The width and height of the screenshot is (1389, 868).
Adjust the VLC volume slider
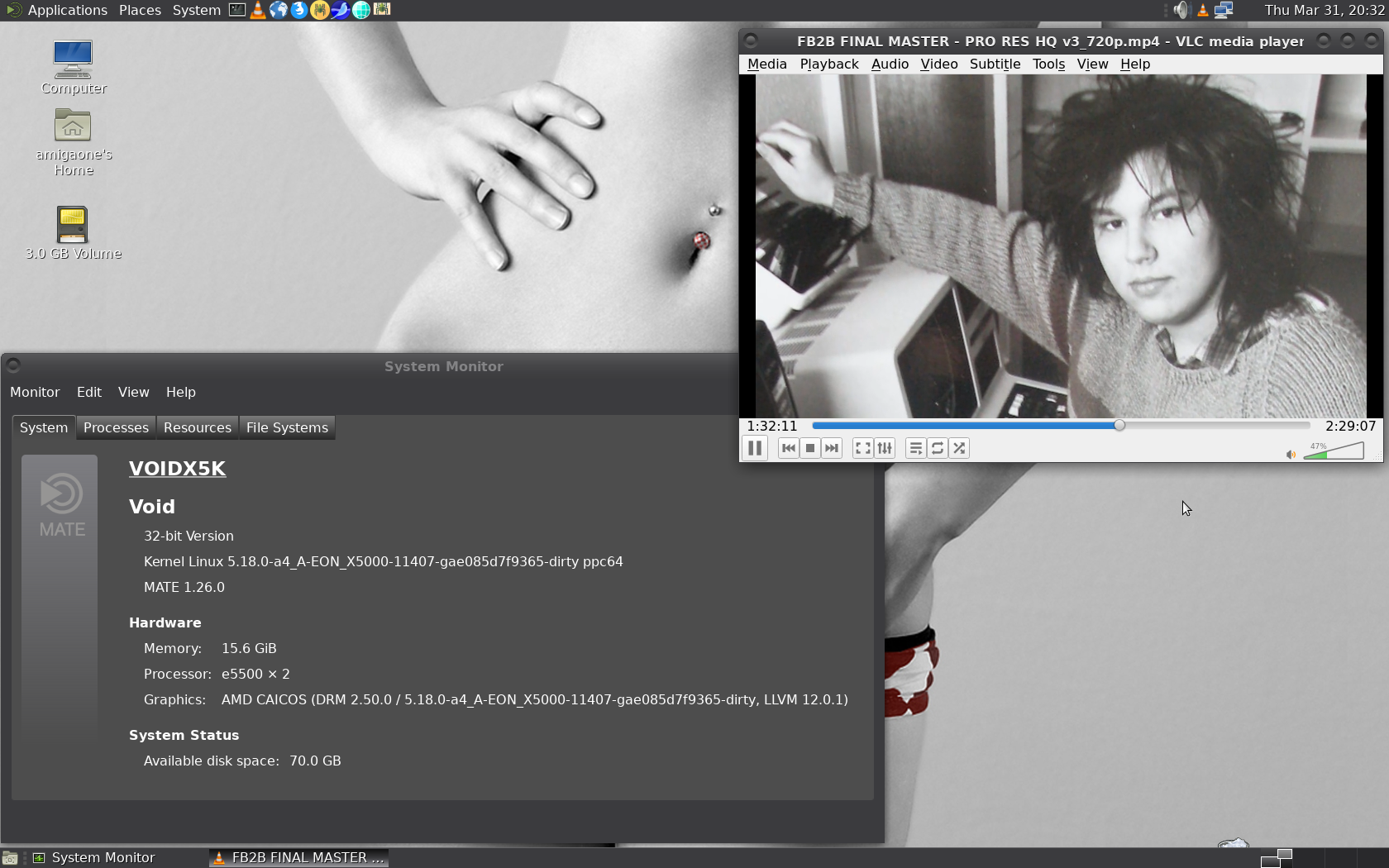tap(1334, 451)
